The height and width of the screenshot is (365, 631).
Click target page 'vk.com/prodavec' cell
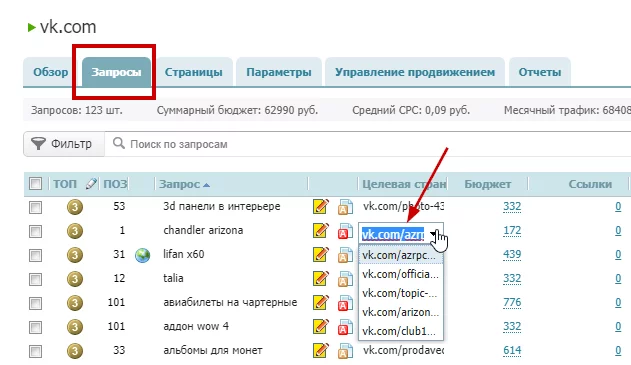[x=403, y=351]
